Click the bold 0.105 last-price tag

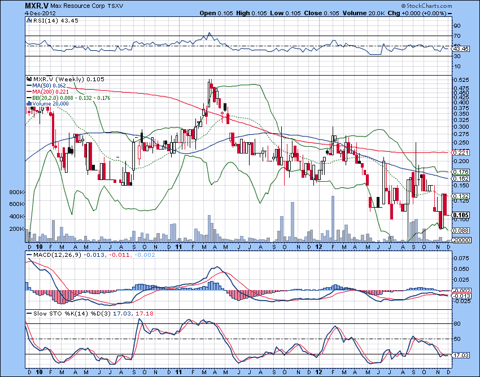pyautogui.click(x=461, y=215)
